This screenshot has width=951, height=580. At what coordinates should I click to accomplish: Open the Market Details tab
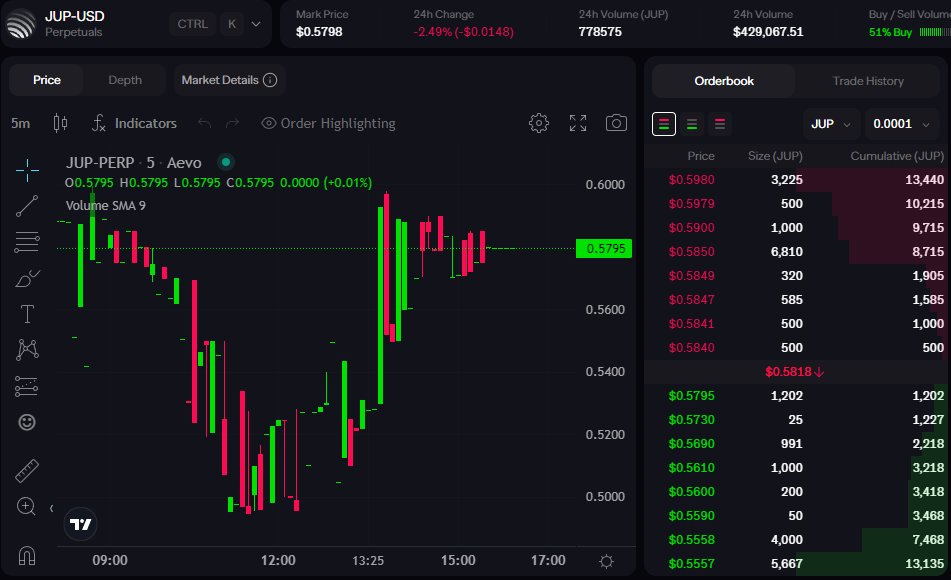[229, 80]
